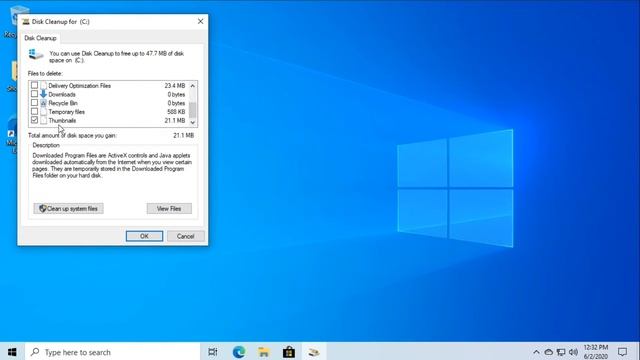640x360 pixels.
Task: Click the Delivery Optimization Files page icon
Action: [x=43, y=85]
